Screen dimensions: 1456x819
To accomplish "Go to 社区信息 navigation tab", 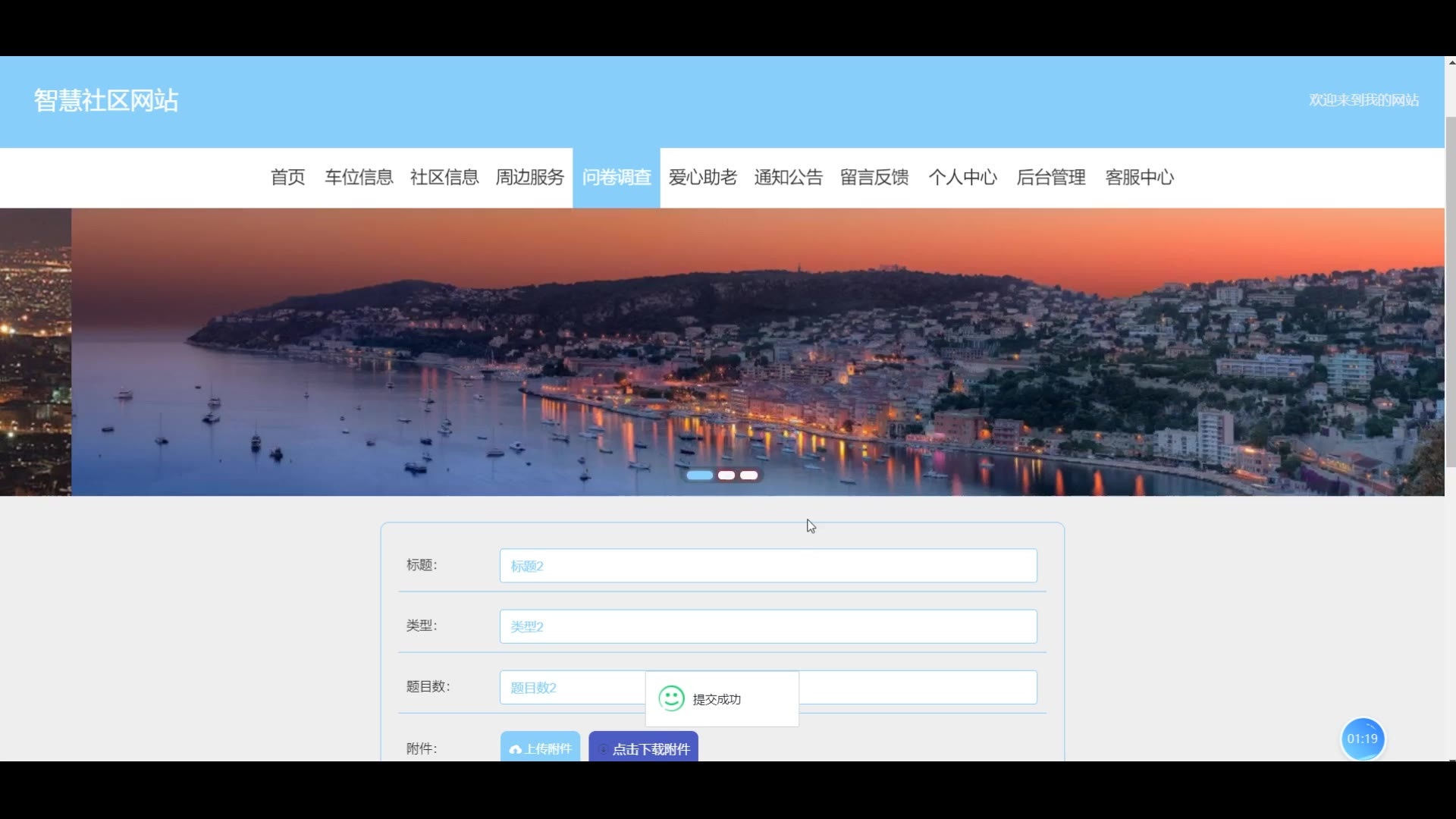I will pyautogui.click(x=444, y=177).
